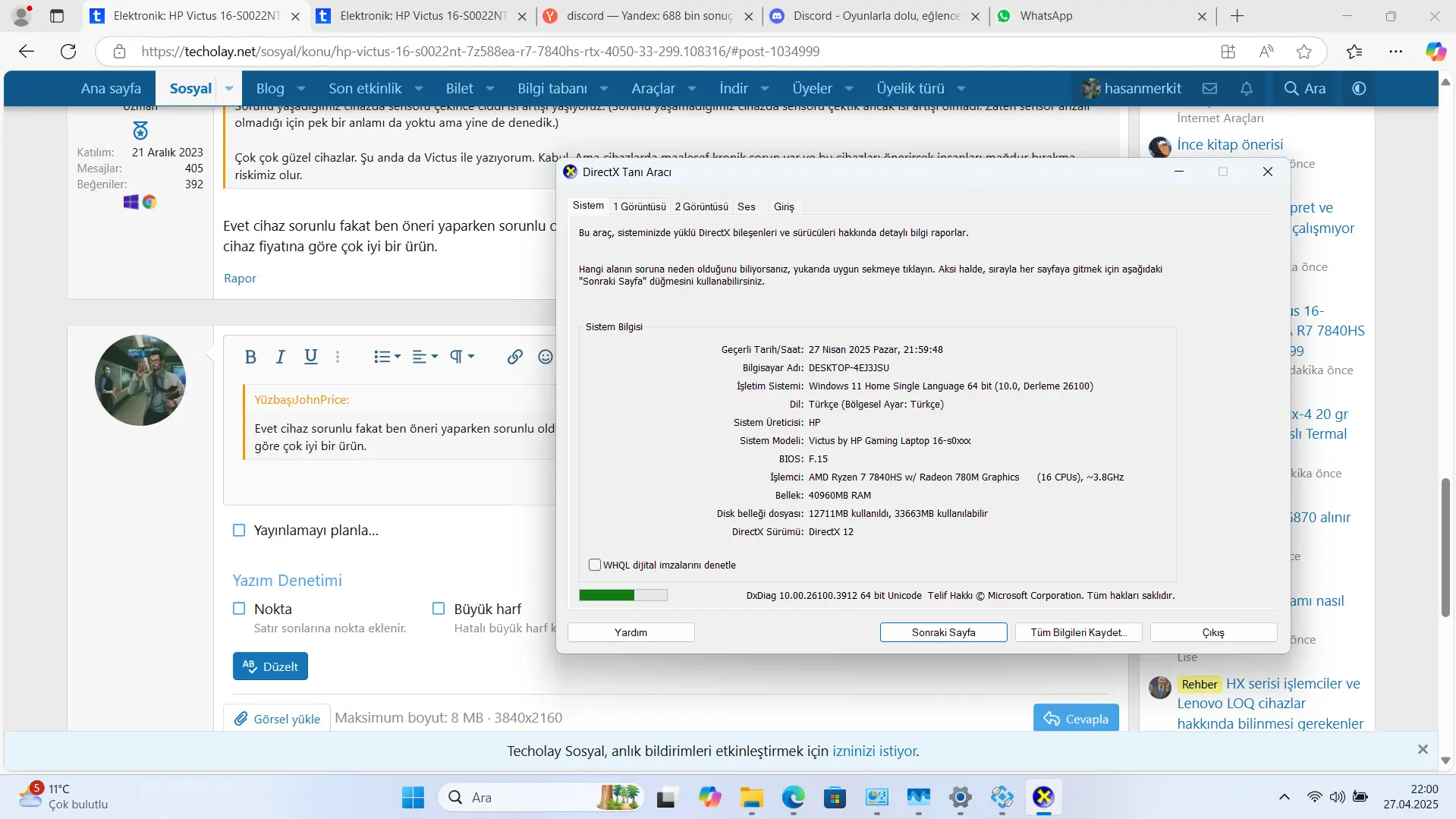Click the DirectX loading progress bar
Screen dimensions: 1456x819
pos(623,595)
